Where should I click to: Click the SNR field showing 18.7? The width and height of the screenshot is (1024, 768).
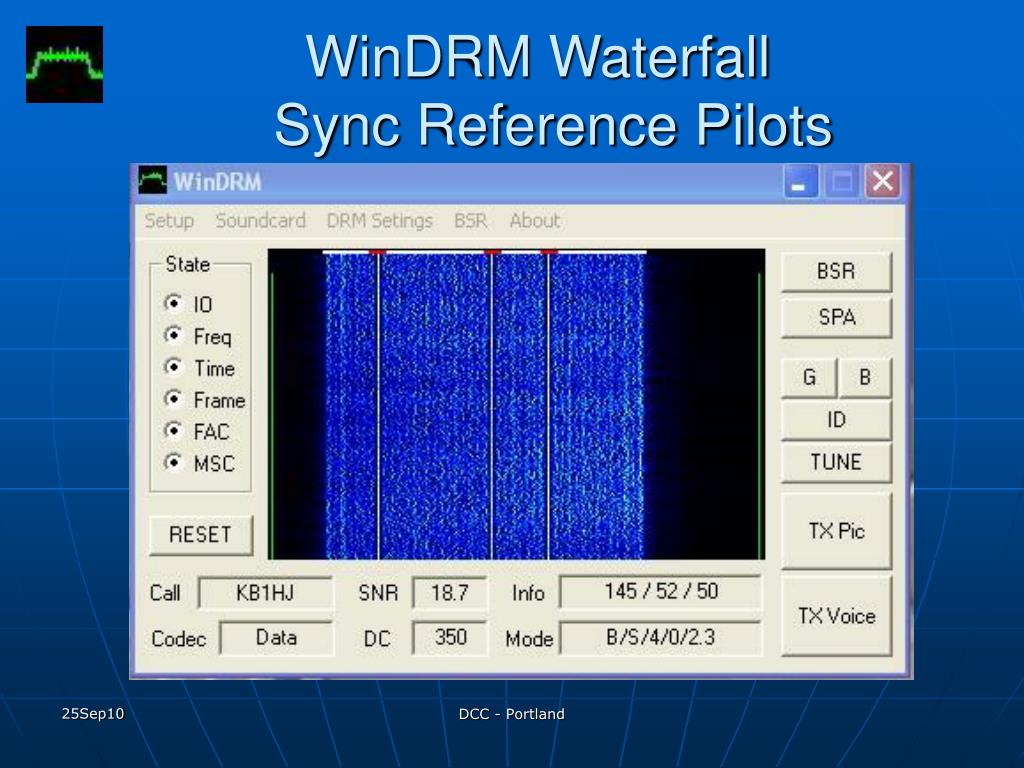[449, 593]
